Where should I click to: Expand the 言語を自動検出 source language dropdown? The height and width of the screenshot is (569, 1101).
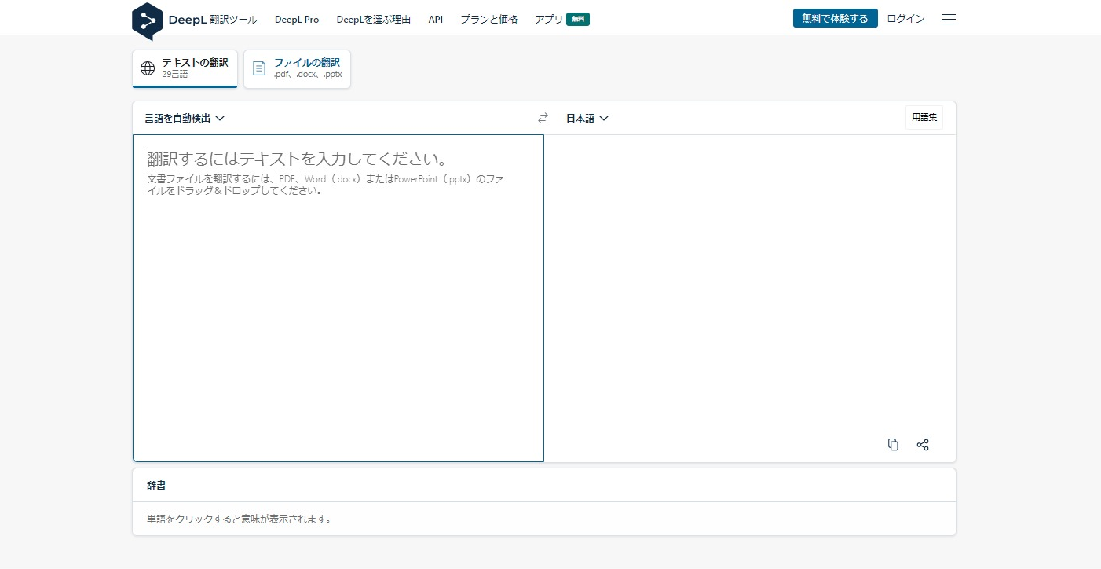coord(185,118)
